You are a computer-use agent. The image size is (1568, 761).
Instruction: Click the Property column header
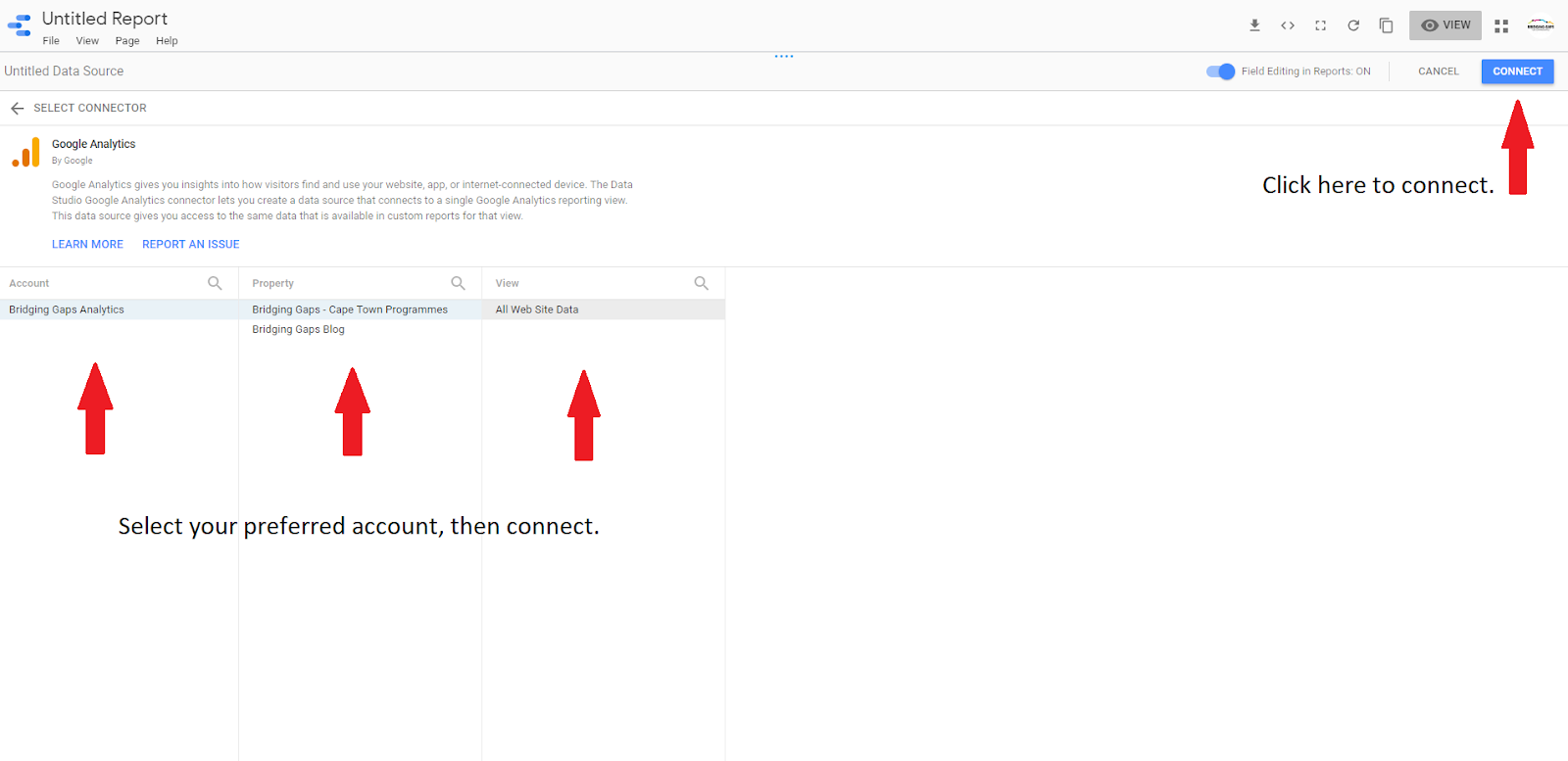[x=272, y=283]
